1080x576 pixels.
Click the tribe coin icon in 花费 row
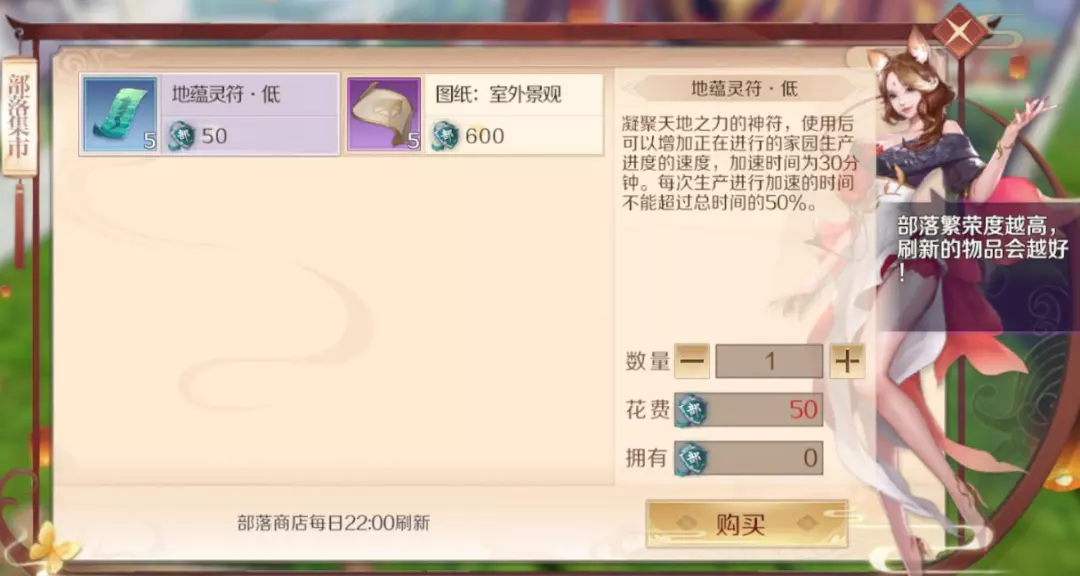tap(691, 410)
